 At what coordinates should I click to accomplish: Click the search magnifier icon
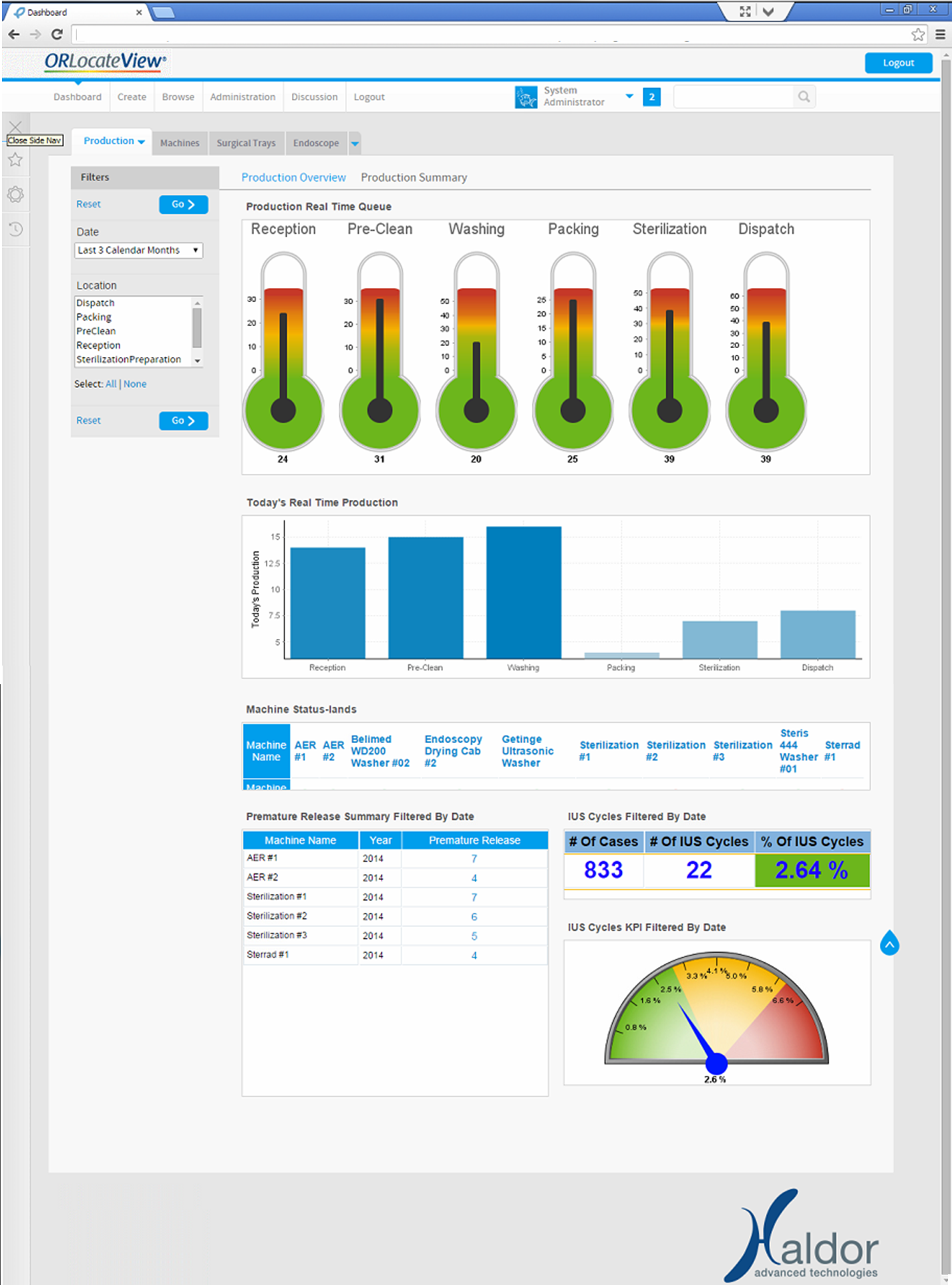804,97
